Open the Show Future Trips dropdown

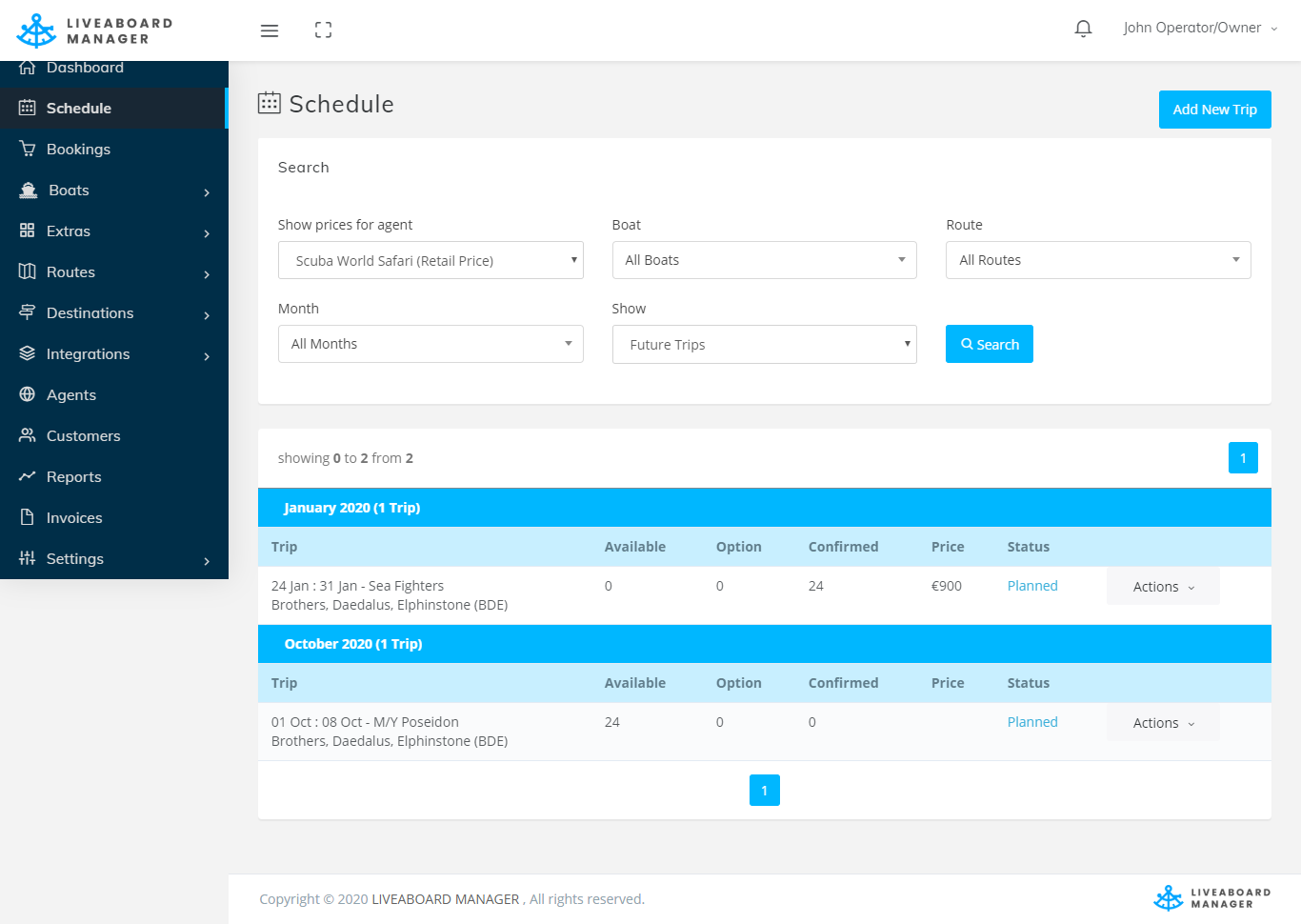(764, 344)
